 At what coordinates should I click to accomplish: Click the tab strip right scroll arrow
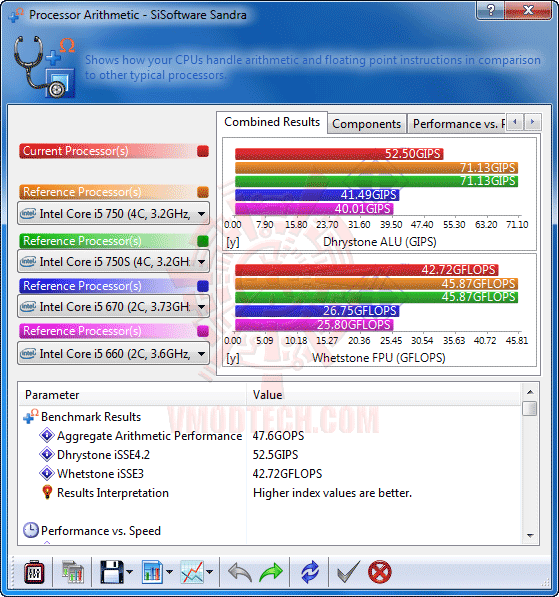[x=532, y=122]
